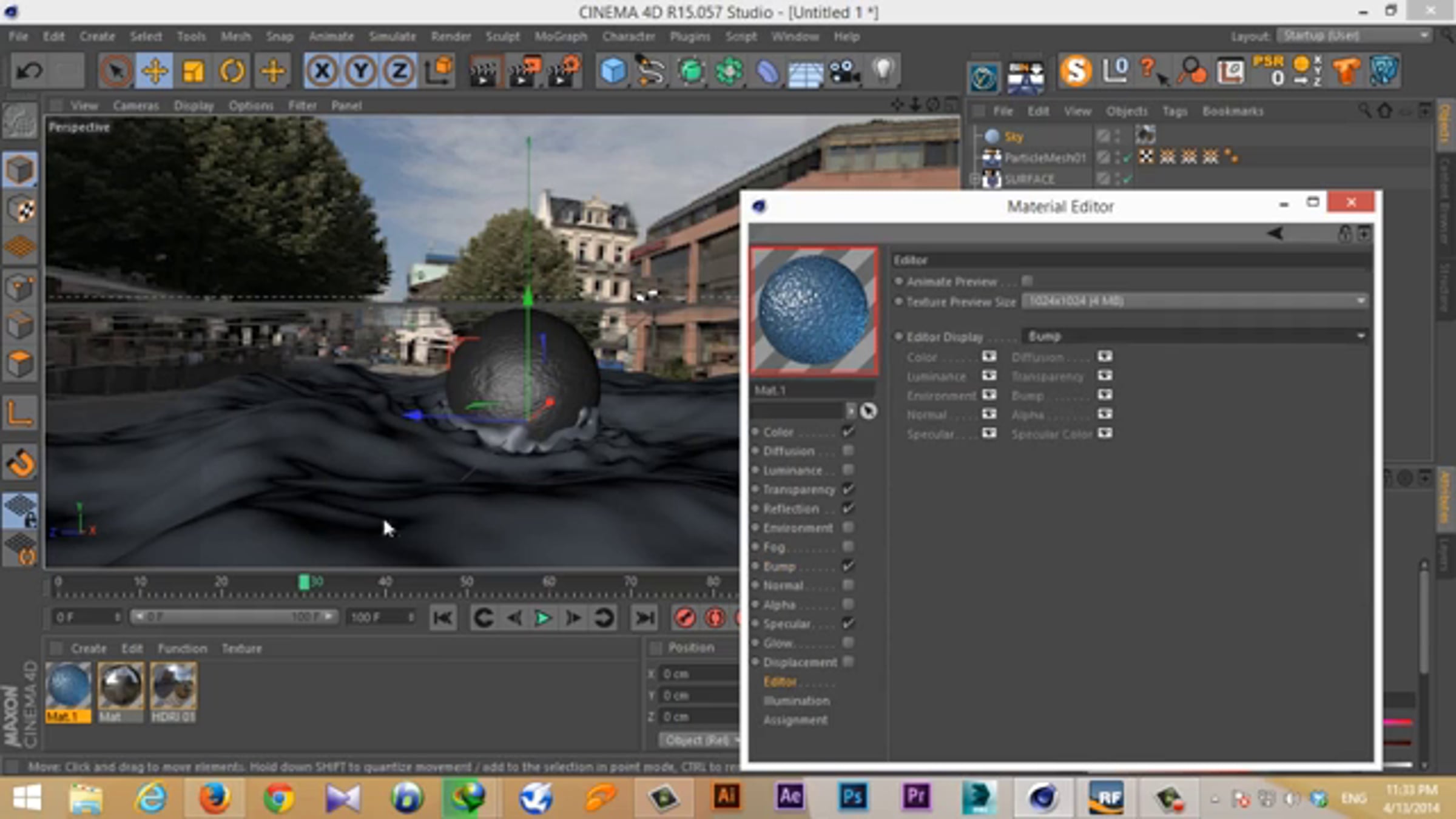Toggle the Bump channel checkbox

click(848, 566)
